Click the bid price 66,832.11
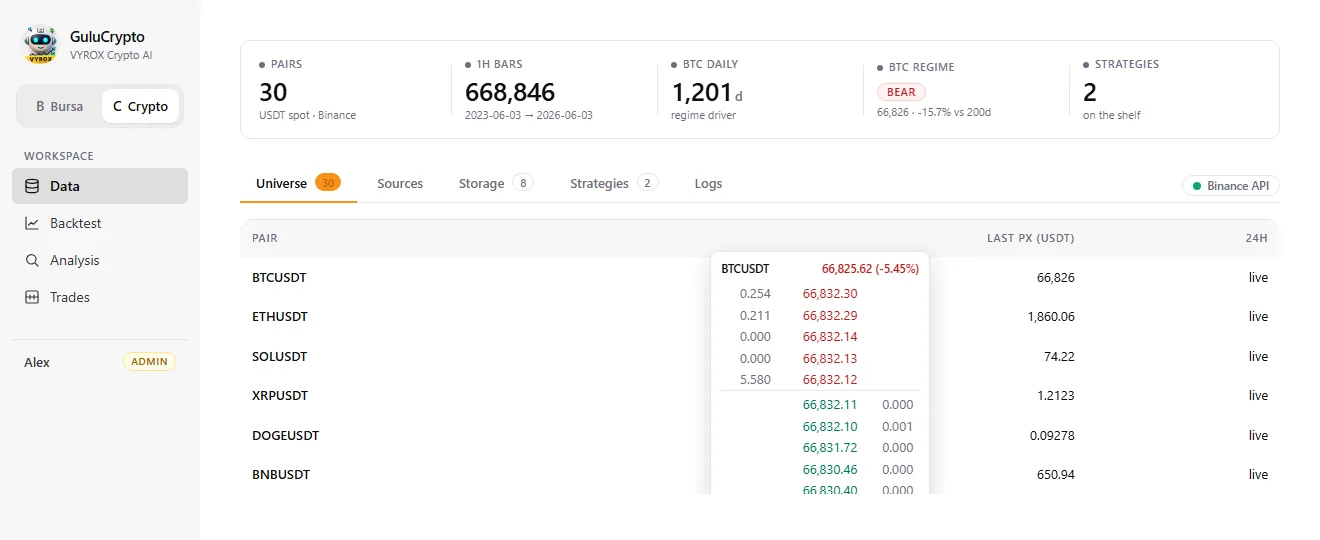 830,404
